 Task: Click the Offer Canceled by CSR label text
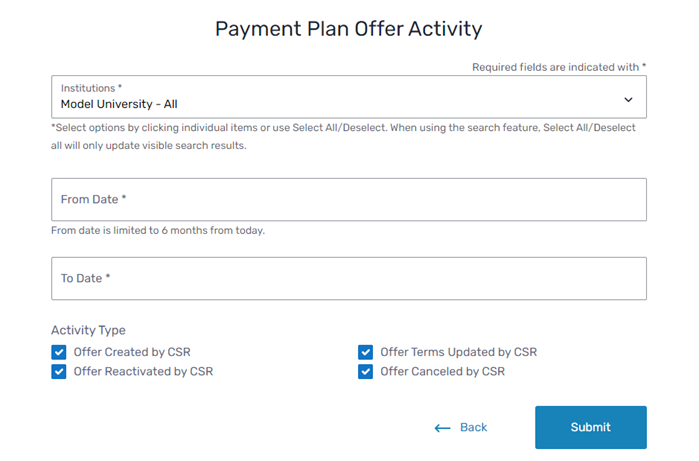(x=443, y=372)
